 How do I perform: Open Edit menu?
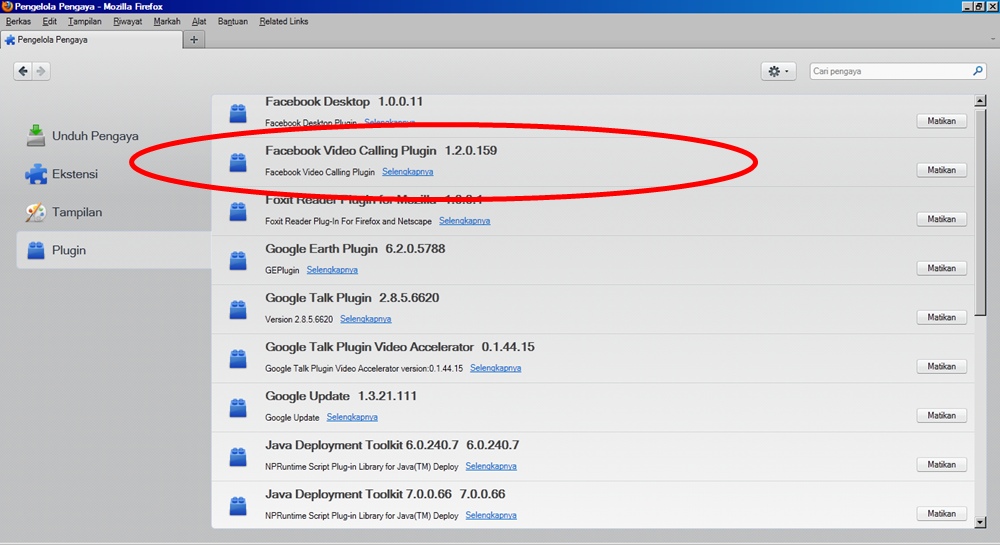point(50,21)
